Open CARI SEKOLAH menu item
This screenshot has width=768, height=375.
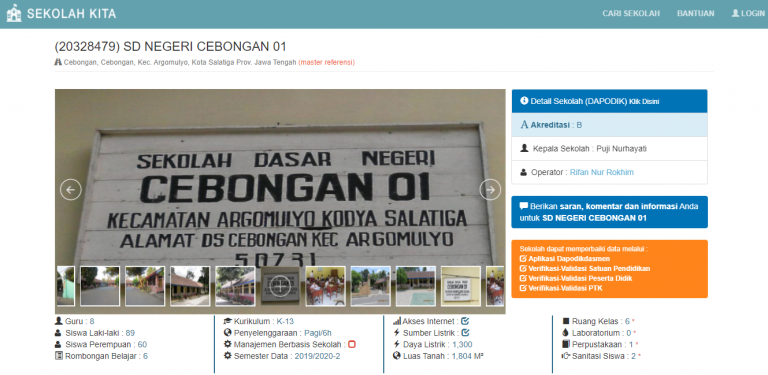click(x=631, y=14)
